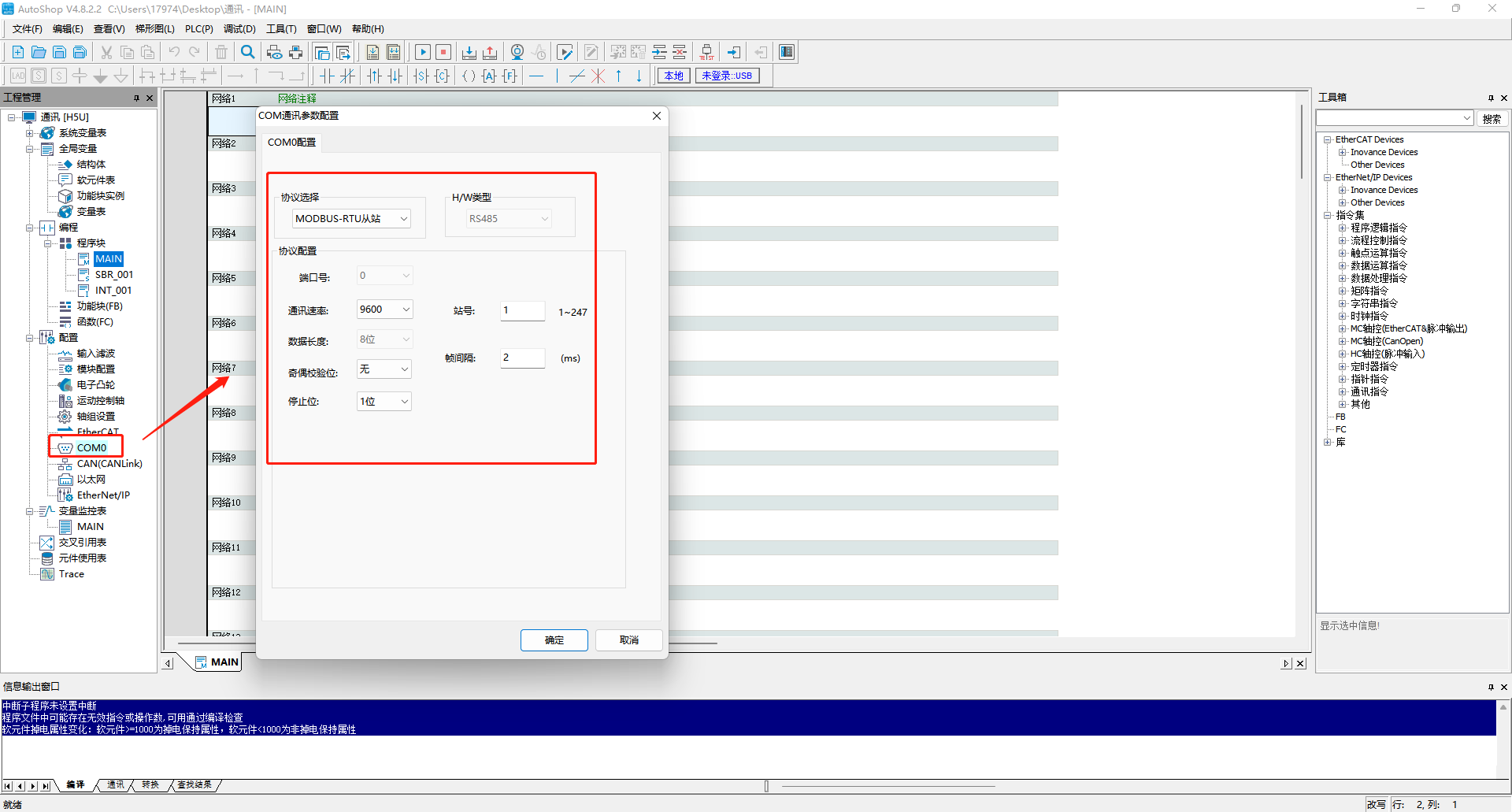Expand the 指令集 tree node
The height and width of the screenshot is (812, 1512).
pos(1328,215)
